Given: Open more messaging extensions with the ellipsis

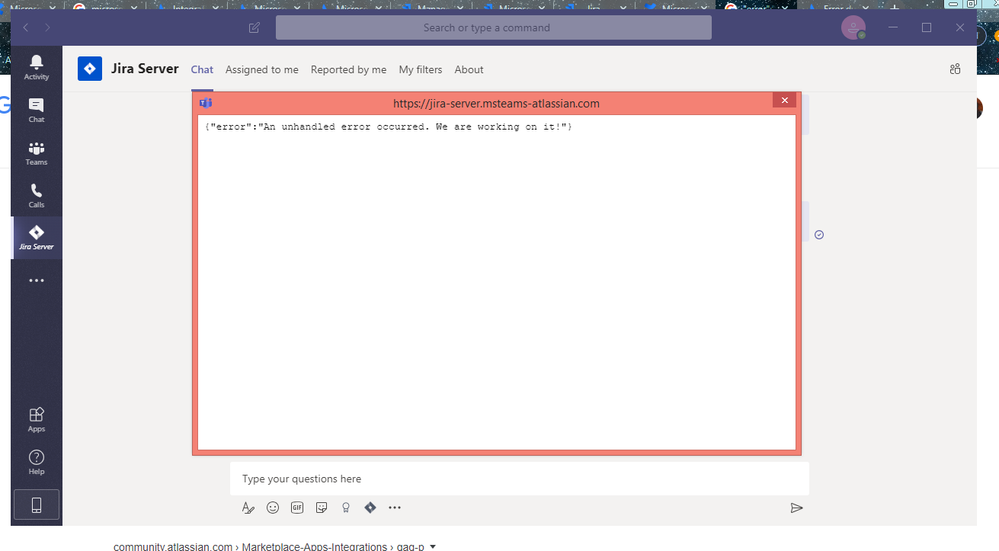Looking at the screenshot, I should [x=395, y=508].
